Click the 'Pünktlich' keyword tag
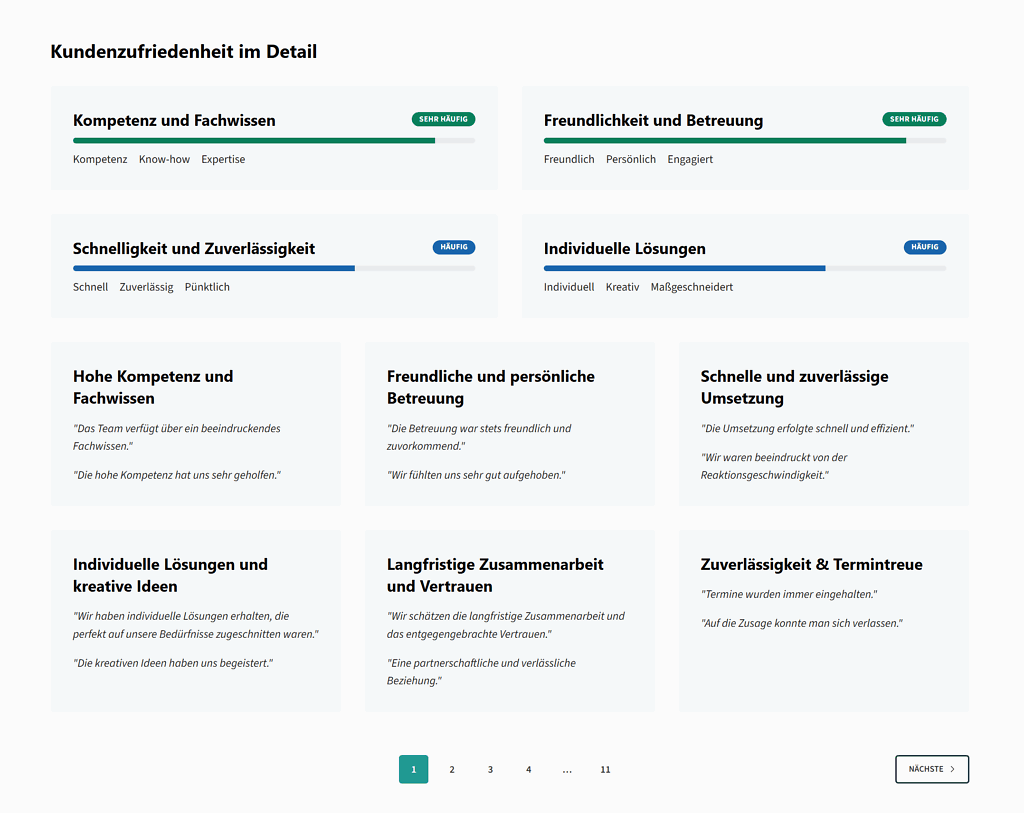The image size is (1024, 813). (207, 287)
